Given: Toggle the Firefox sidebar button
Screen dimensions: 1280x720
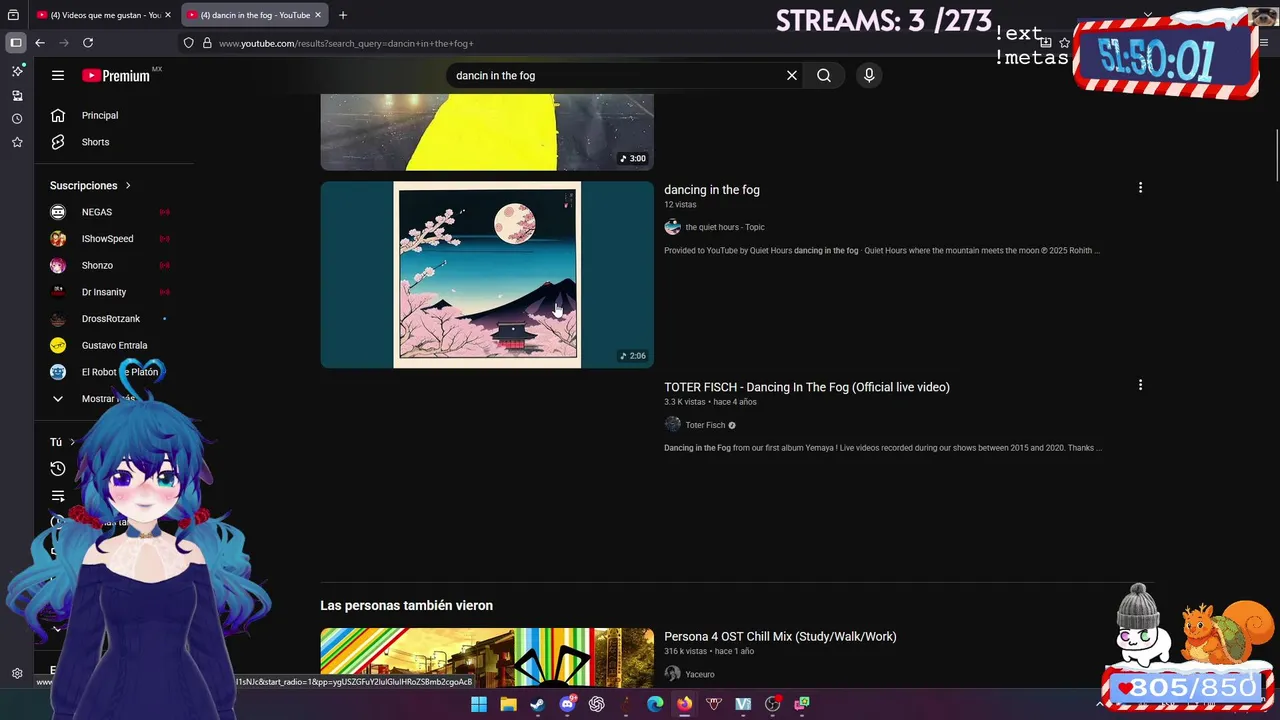Looking at the screenshot, I should coord(16,43).
